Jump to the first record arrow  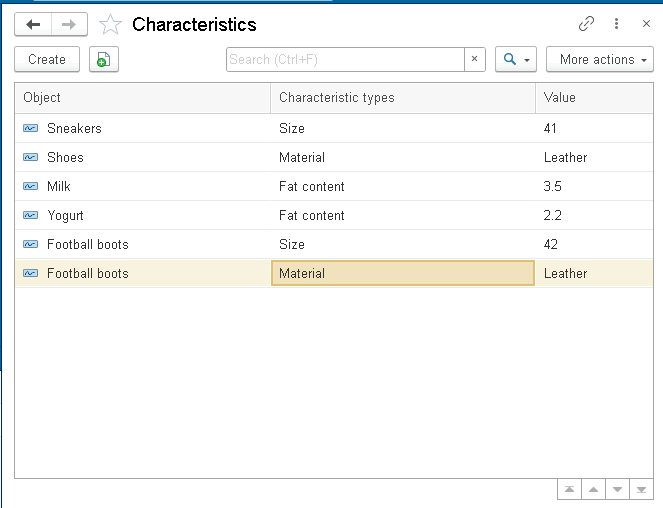569,489
